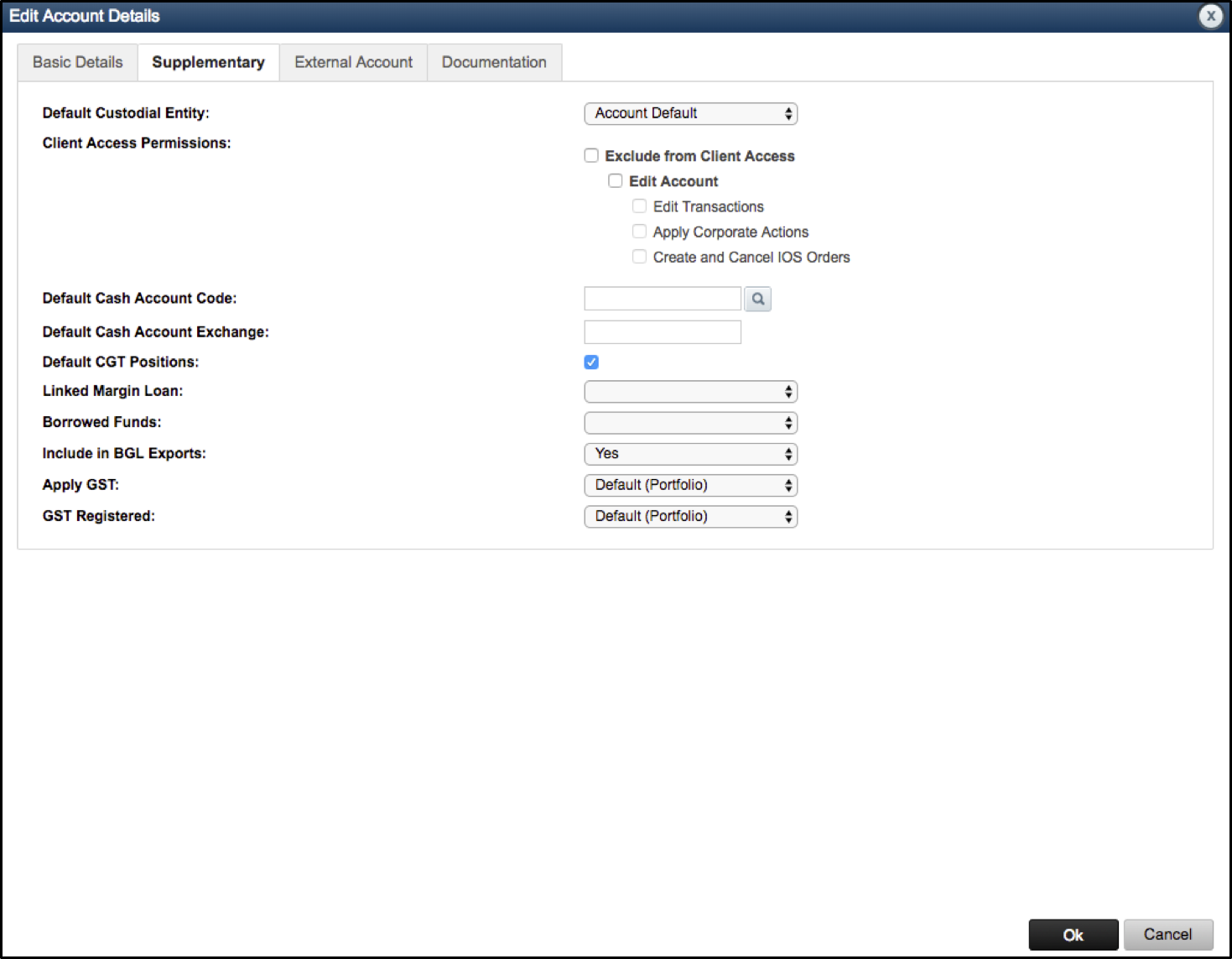The image size is (1232, 959).
Task: Open the External Account tab
Action: tap(353, 62)
